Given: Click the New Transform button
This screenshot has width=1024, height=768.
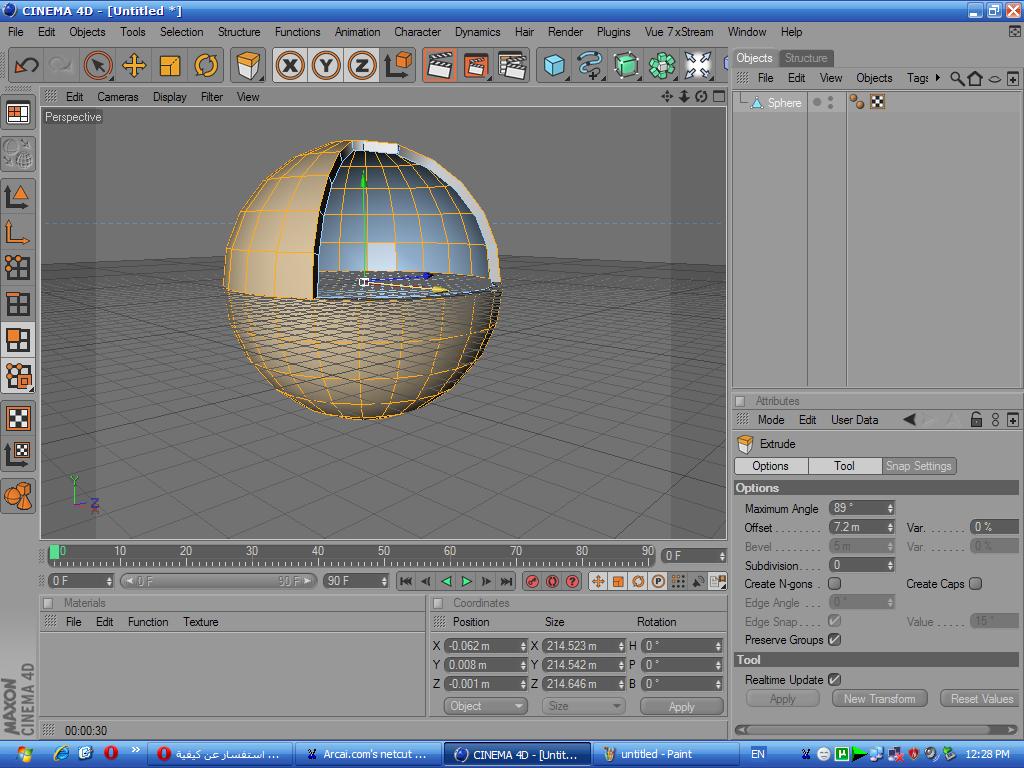Looking at the screenshot, I should (879, 699).
